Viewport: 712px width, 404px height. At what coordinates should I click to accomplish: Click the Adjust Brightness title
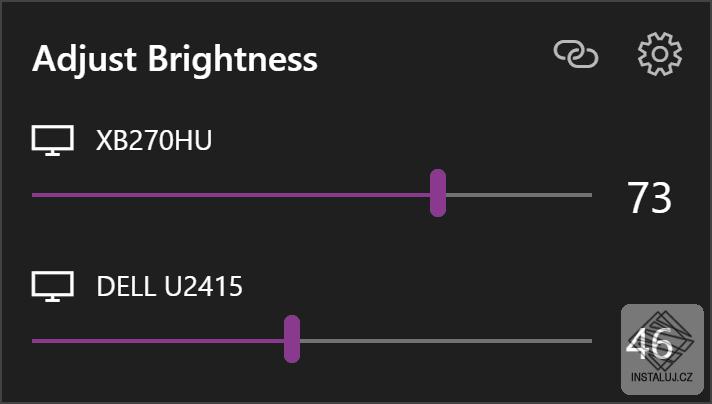(175, 58)
